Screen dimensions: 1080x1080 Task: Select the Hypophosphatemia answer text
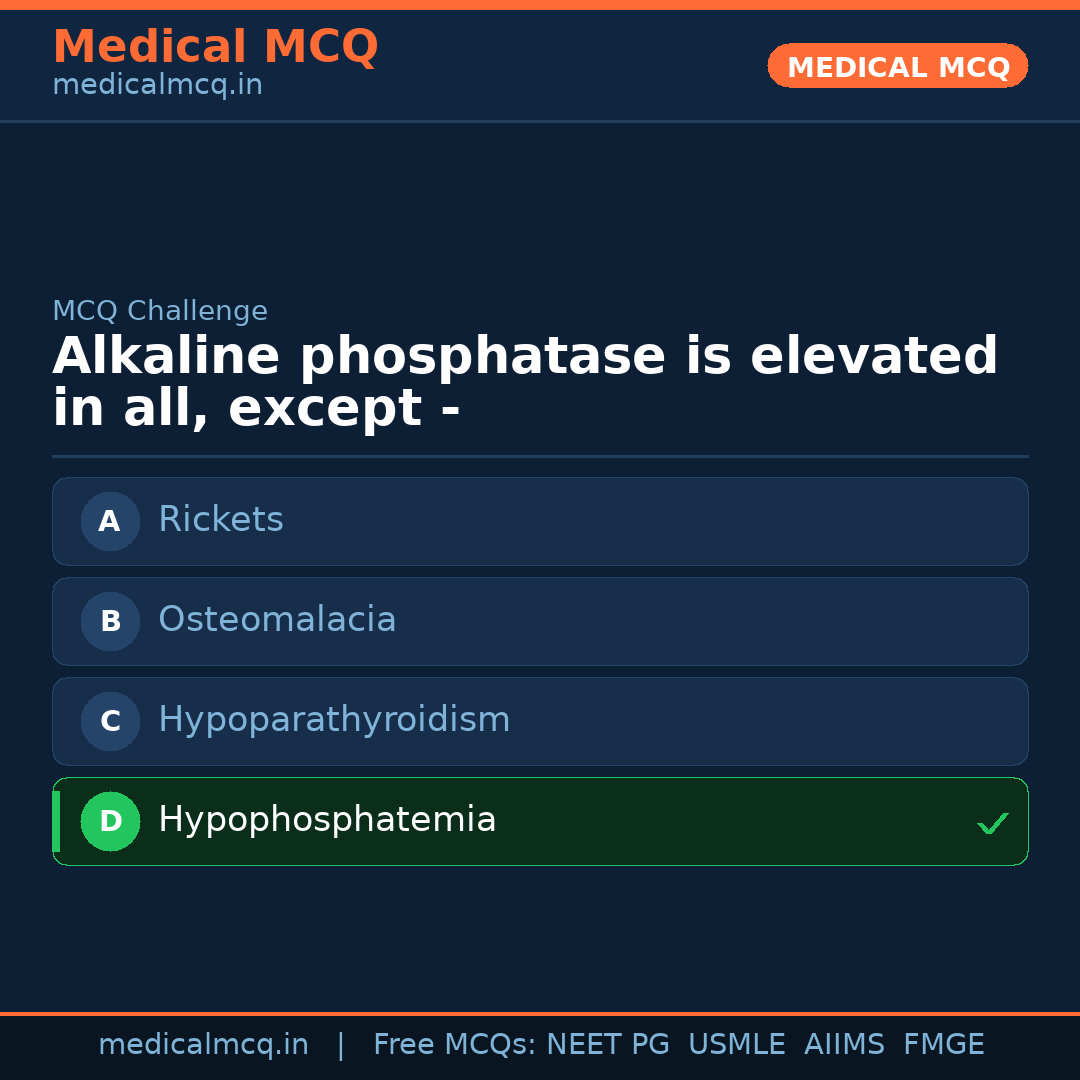(x=327, y=820)
